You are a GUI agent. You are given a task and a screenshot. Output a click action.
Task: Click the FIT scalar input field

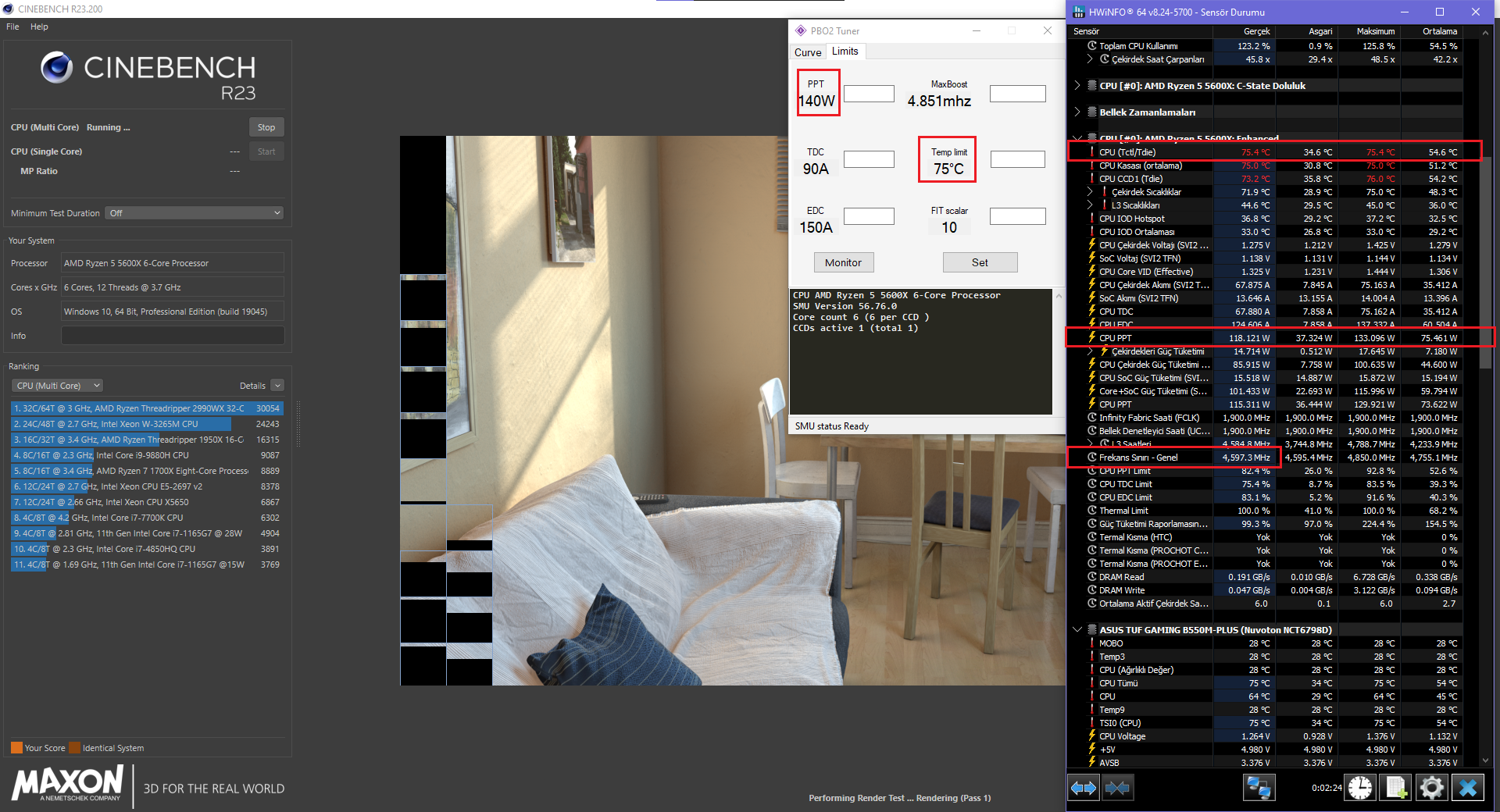1017,216
